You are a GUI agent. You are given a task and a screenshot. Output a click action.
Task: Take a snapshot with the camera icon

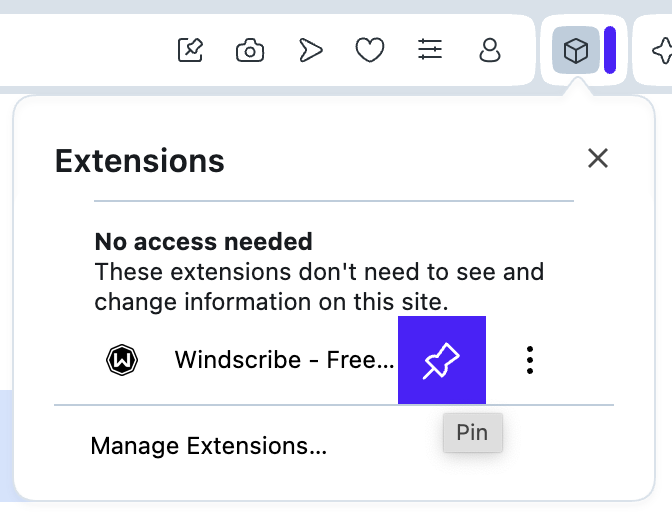click(250, 50)
